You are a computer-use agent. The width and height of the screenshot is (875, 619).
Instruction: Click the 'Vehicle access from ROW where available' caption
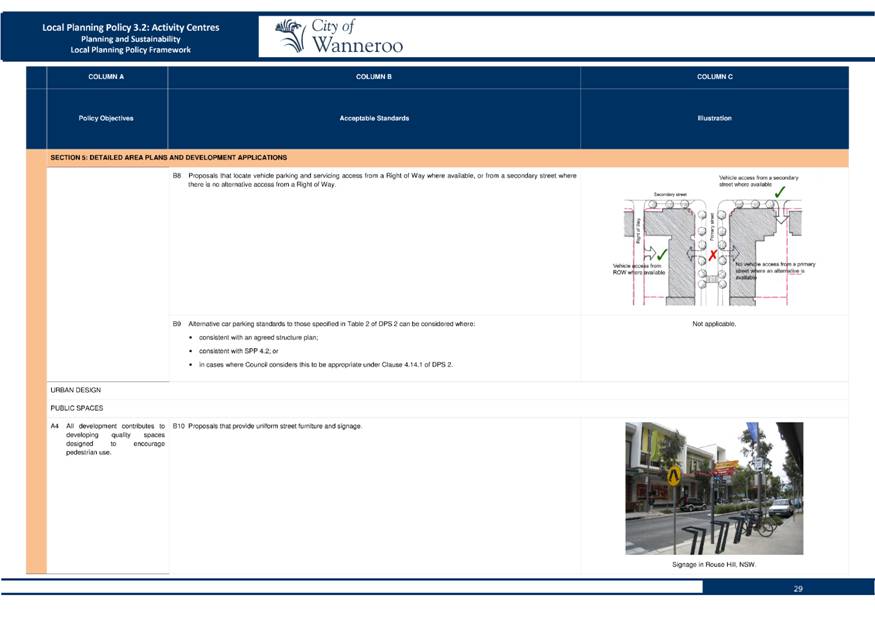click(x=639, y=269)
